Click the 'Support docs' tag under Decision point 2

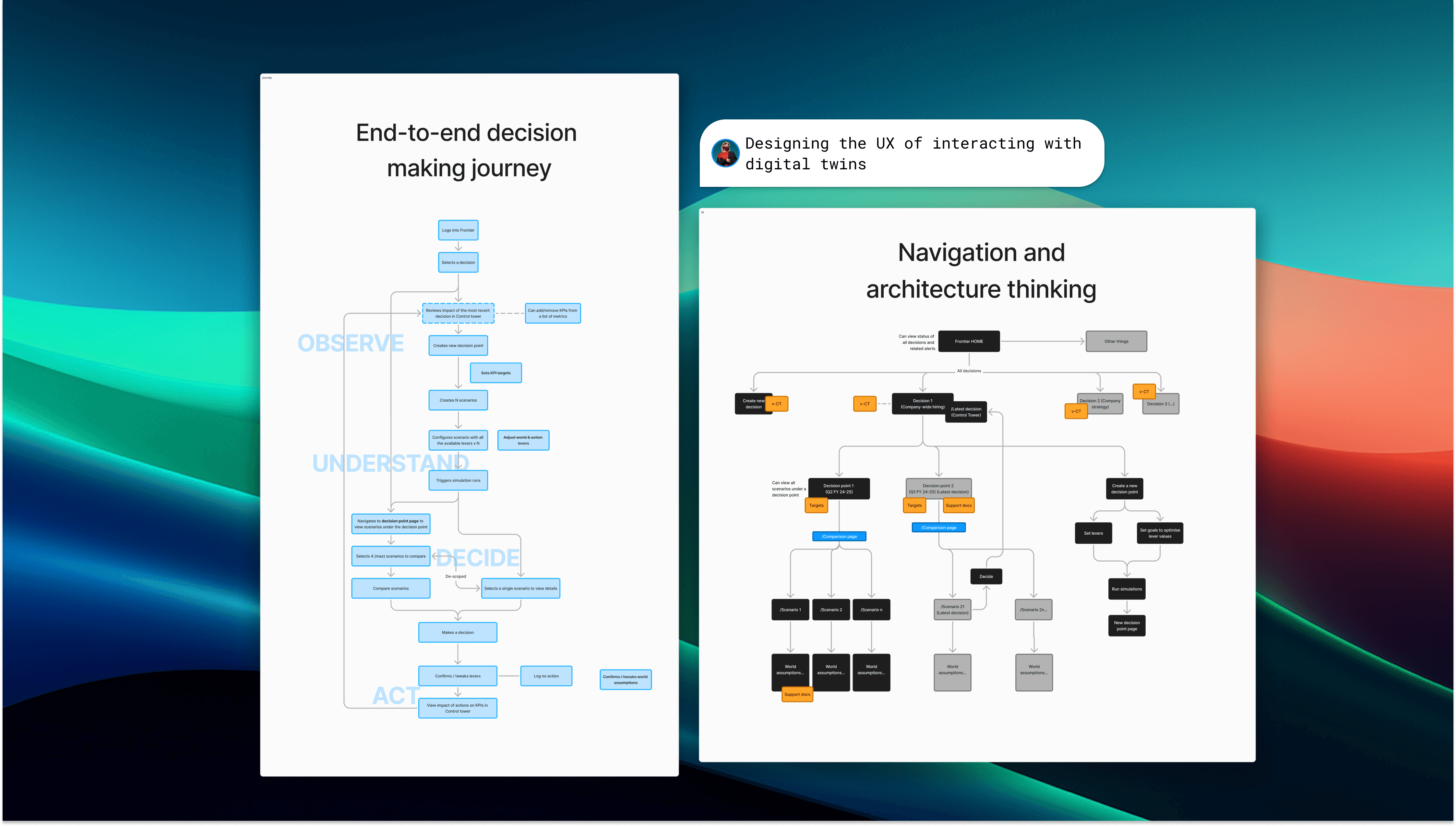coord(958,505)
